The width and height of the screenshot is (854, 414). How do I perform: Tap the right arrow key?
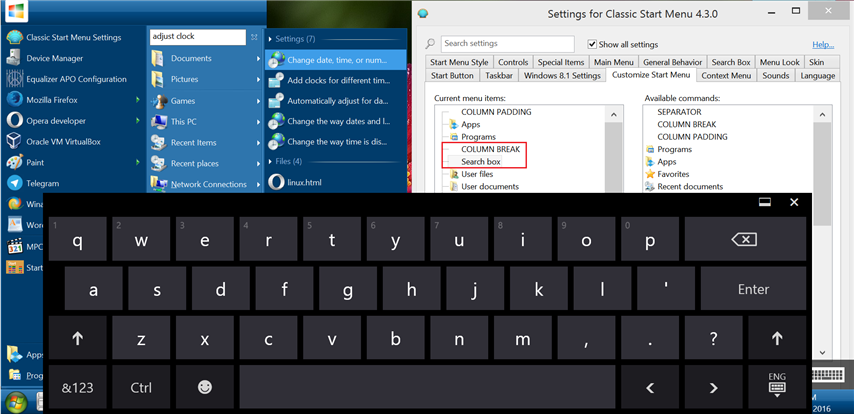click(x=713, y=387)
